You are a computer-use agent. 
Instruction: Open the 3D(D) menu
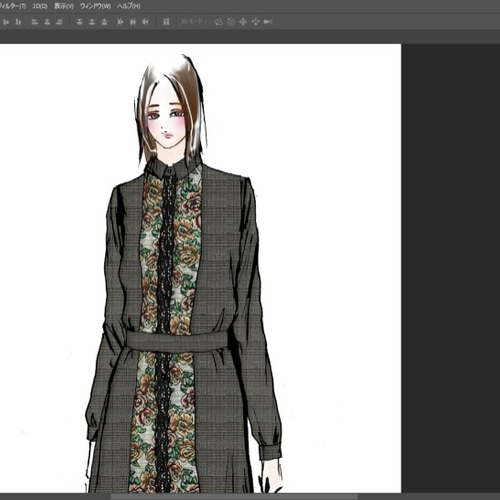point(40,6)
